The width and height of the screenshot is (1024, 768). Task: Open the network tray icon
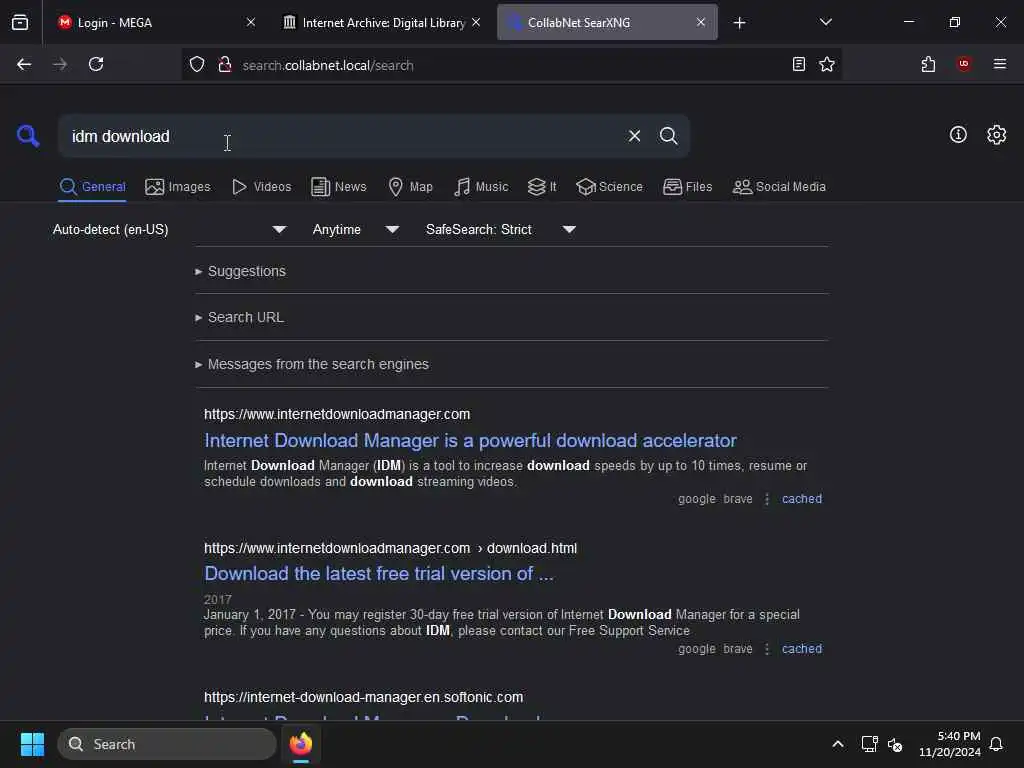pos(869,744)
